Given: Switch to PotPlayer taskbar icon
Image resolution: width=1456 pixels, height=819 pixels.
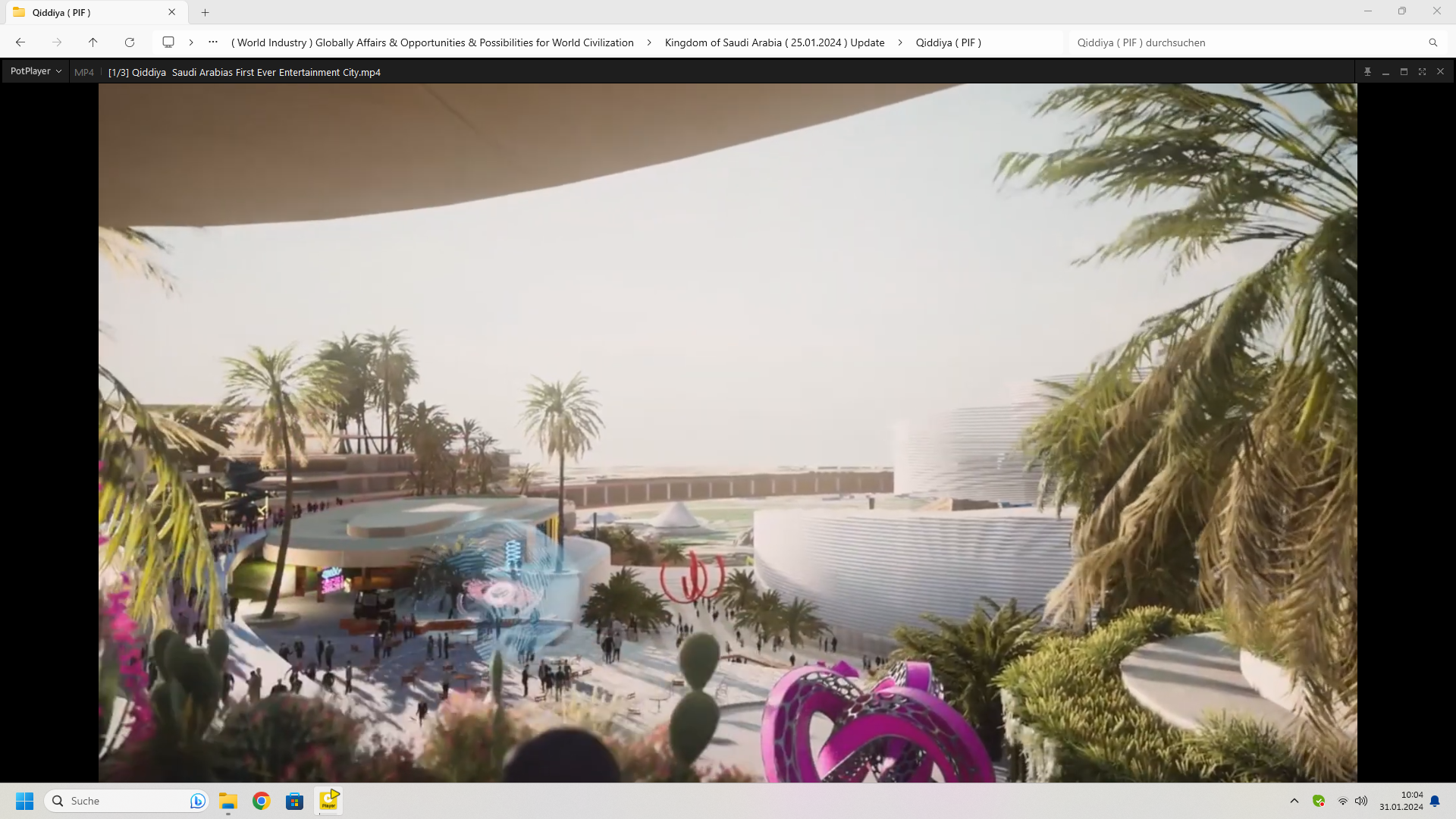Looking at the screenshot, I should [328, 801].
